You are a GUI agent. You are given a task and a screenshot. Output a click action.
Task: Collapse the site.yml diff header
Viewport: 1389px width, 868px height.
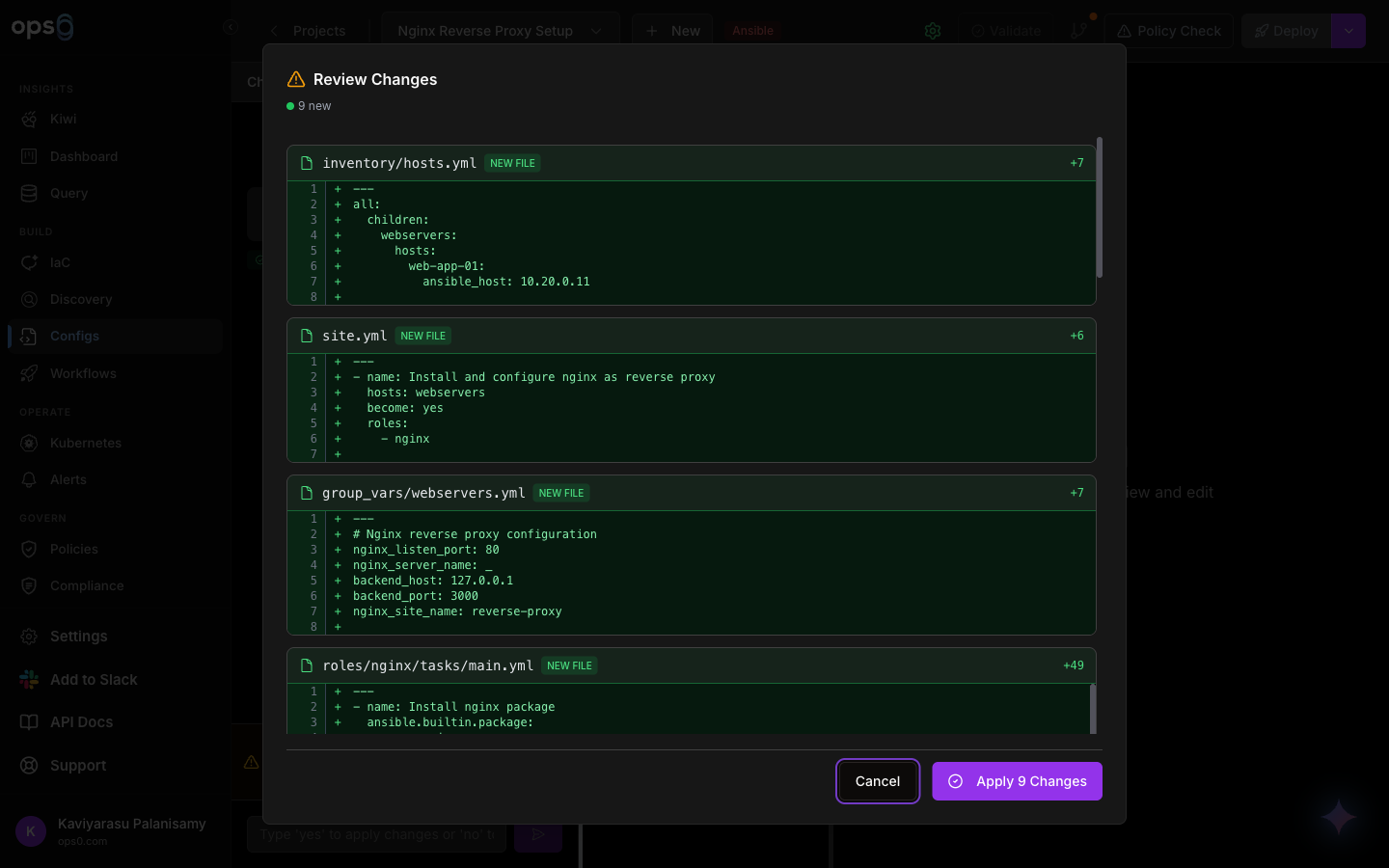pos(692,336)
